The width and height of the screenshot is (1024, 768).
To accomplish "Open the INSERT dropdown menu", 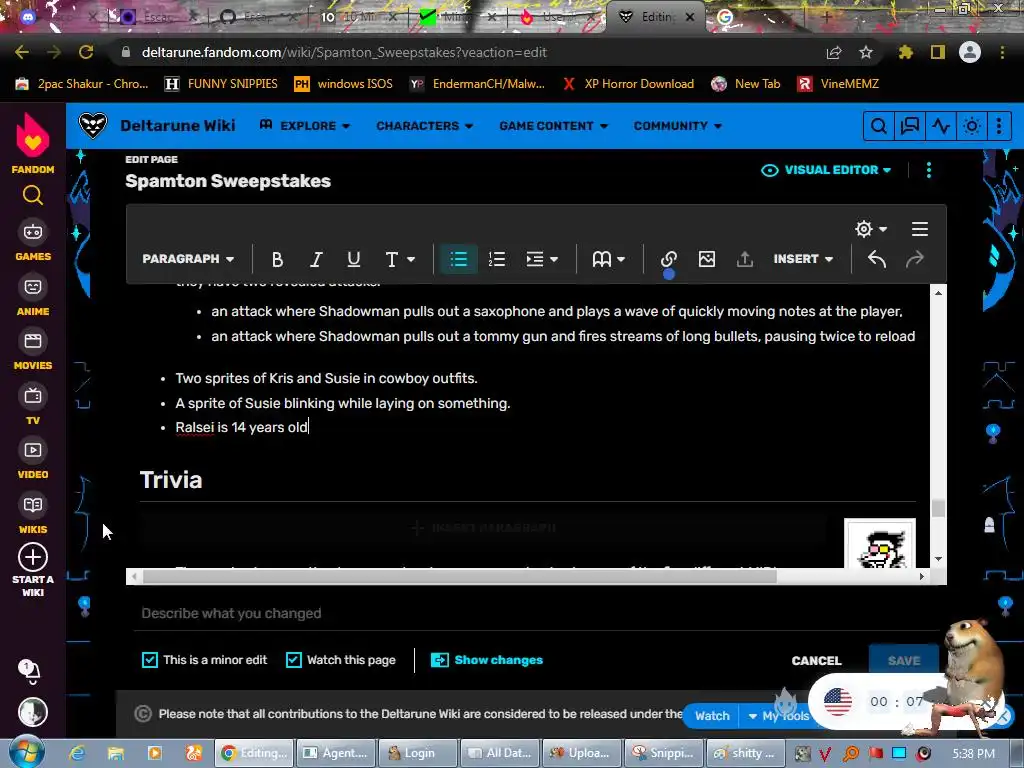I will 803,259.
